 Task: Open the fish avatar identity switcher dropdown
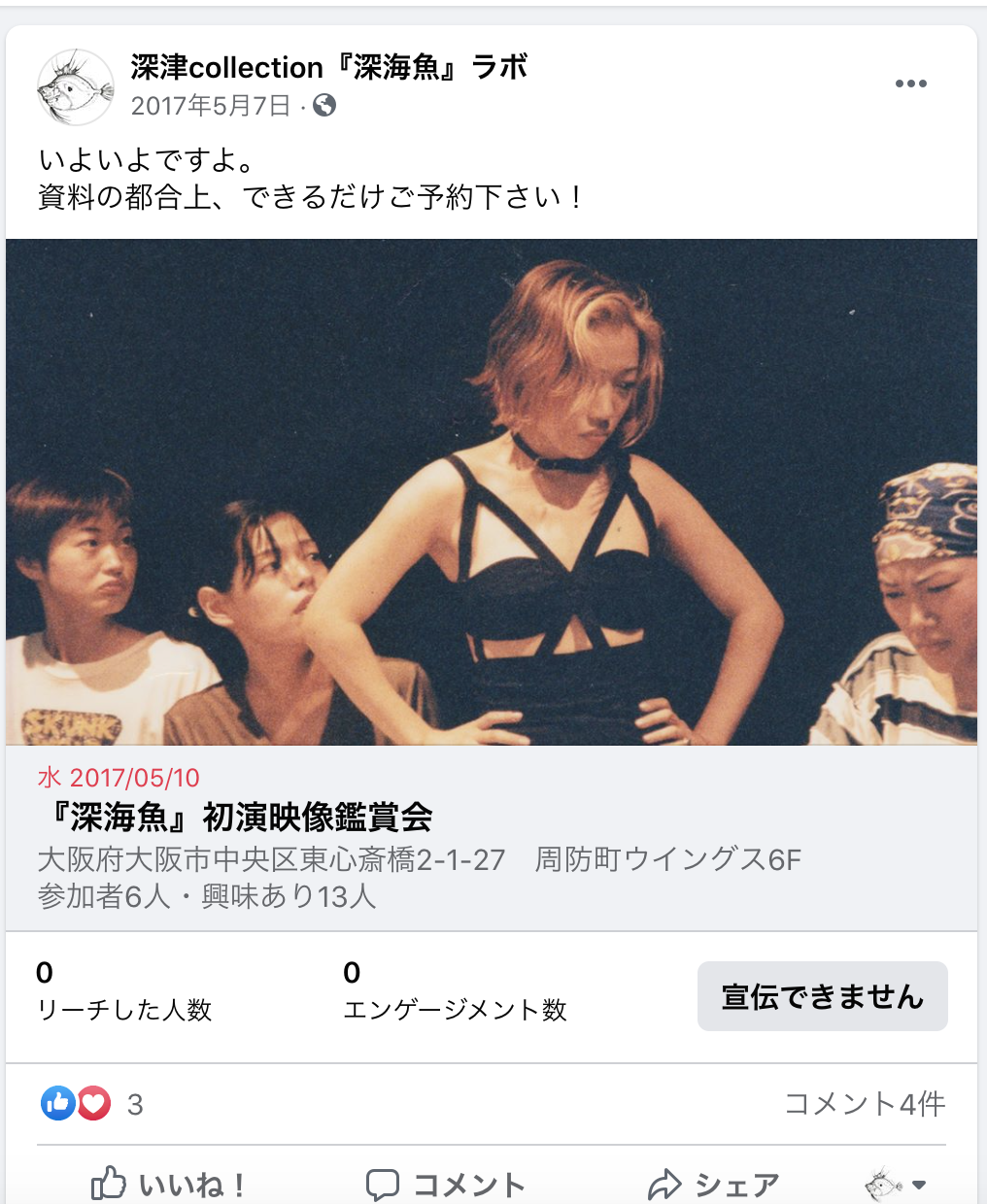pyautogui.click(x=896, y=1185)
